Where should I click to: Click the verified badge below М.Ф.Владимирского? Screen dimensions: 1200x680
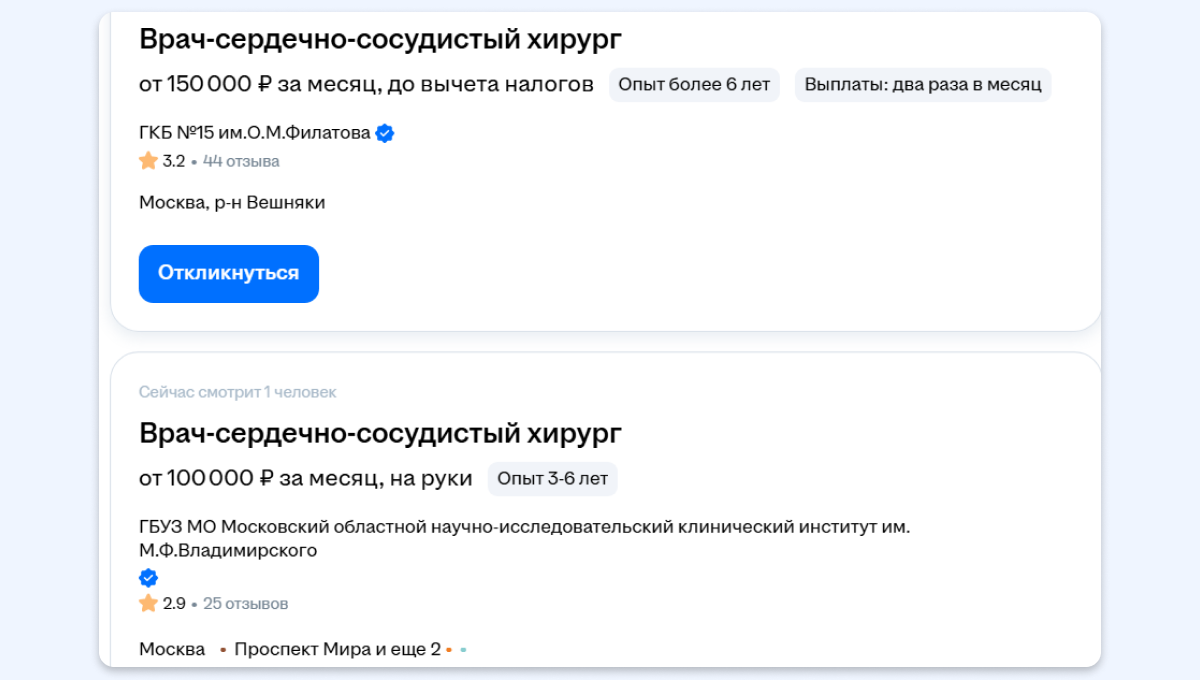148,578
